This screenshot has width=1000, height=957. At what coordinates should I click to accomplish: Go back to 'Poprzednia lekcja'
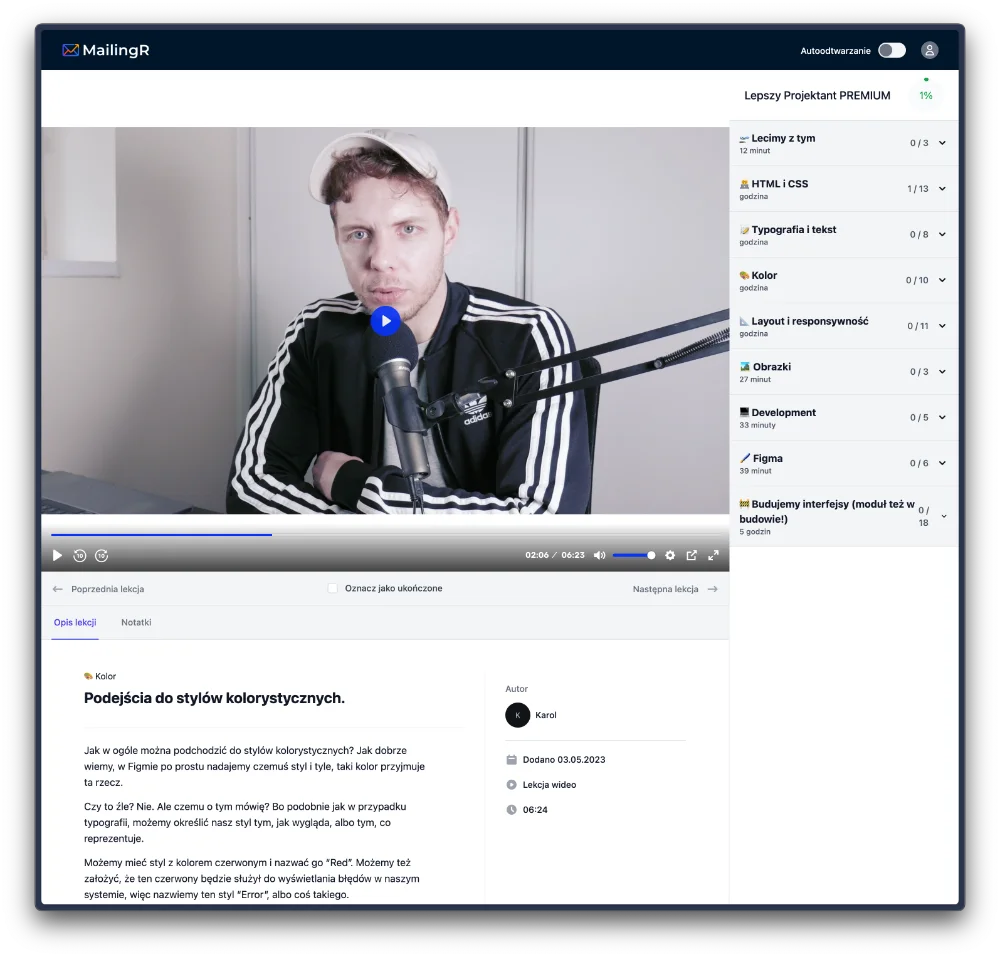pyautogui.click(x=98, y=589)
